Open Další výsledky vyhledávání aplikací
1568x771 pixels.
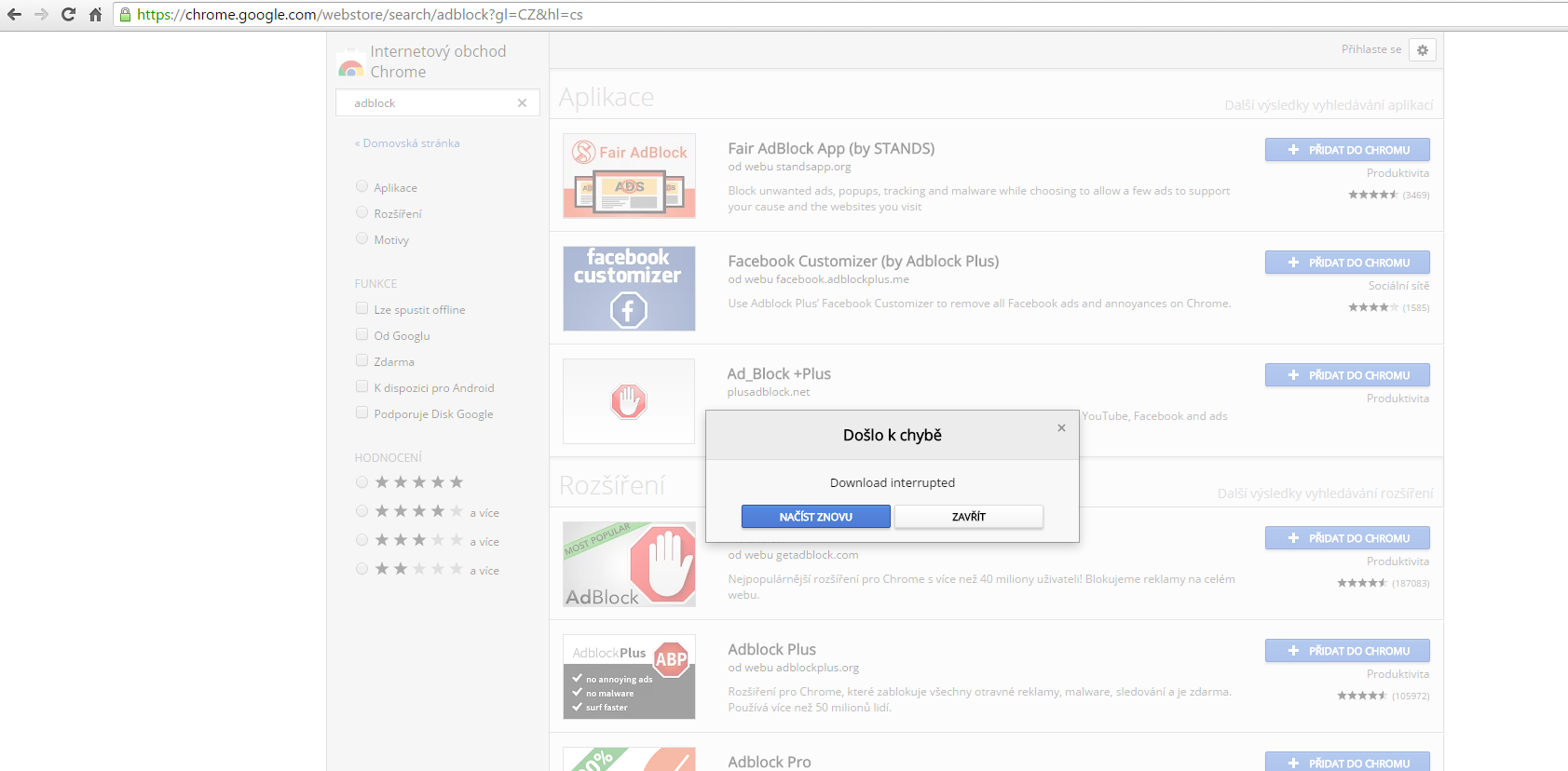pyautogui.click(x=1329, y=105)
